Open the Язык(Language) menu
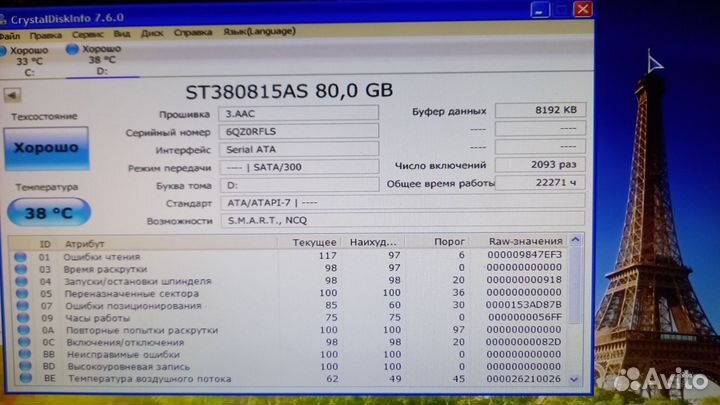Screen dimensions: 720x405 pyautogui.click(x=259, y=32)
